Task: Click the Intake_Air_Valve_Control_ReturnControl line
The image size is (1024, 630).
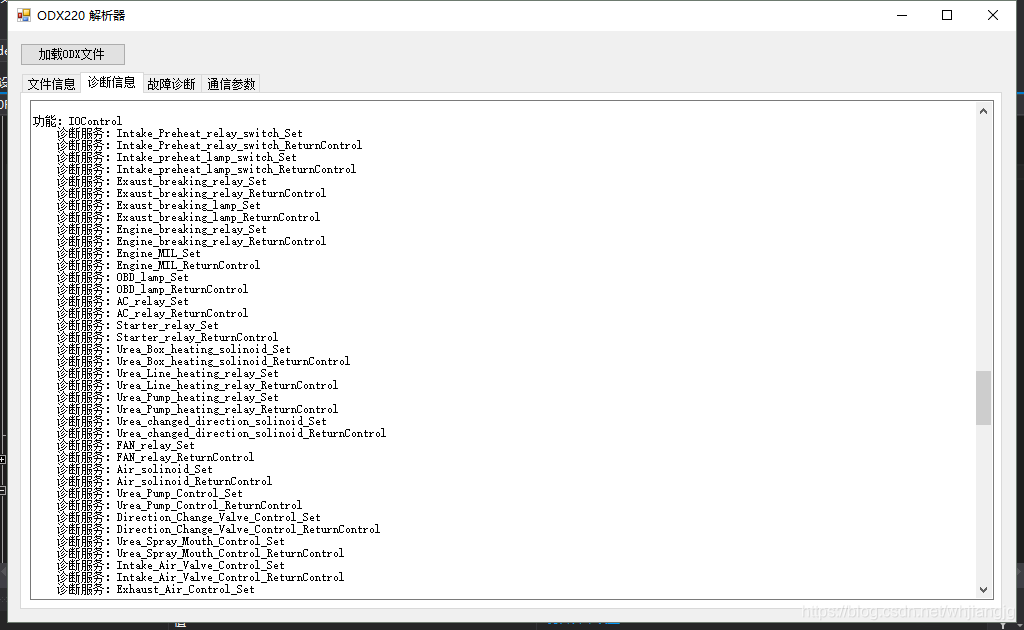Action: click(200, 578)
